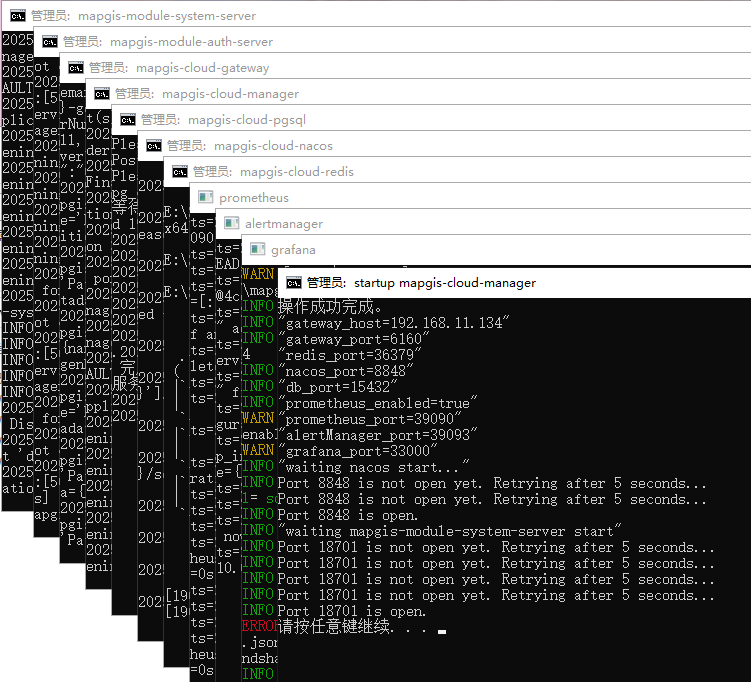Click the gateway_port=6160 output line
This screenshot has height=682, width=751.
tap(353, 340)
